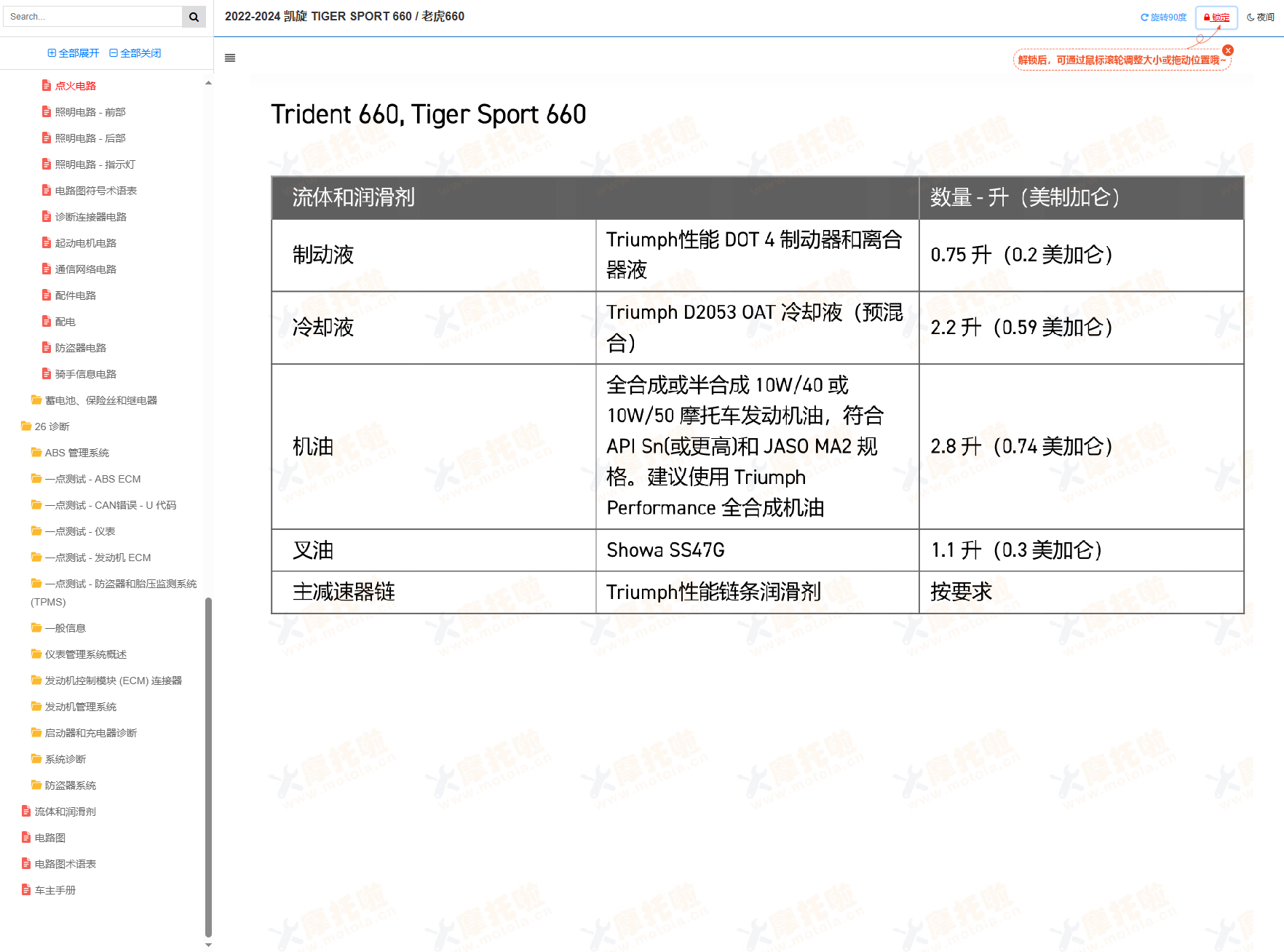Click the 2.8 升 (0.74 美加仑) value

coord(1021,447)
